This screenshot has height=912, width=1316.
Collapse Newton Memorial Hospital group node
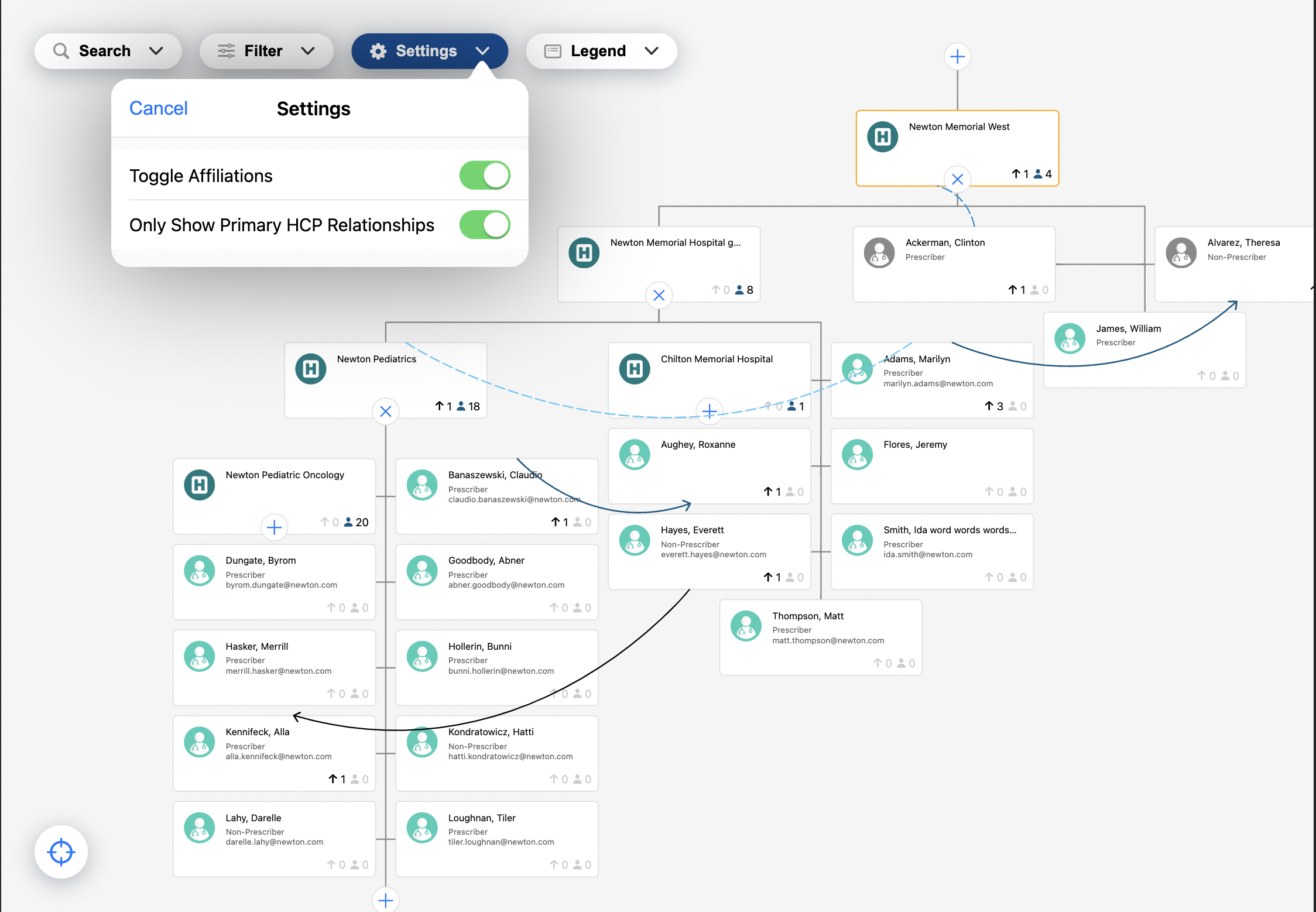point(659,296)
